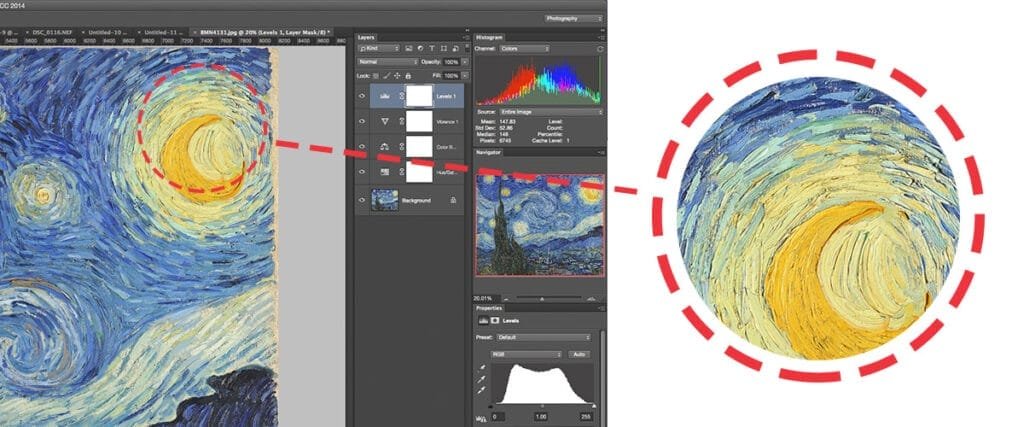
Task: Click the type layer filter icon in Layers panel
Action: pyautogui.click(x=432, y=48)
